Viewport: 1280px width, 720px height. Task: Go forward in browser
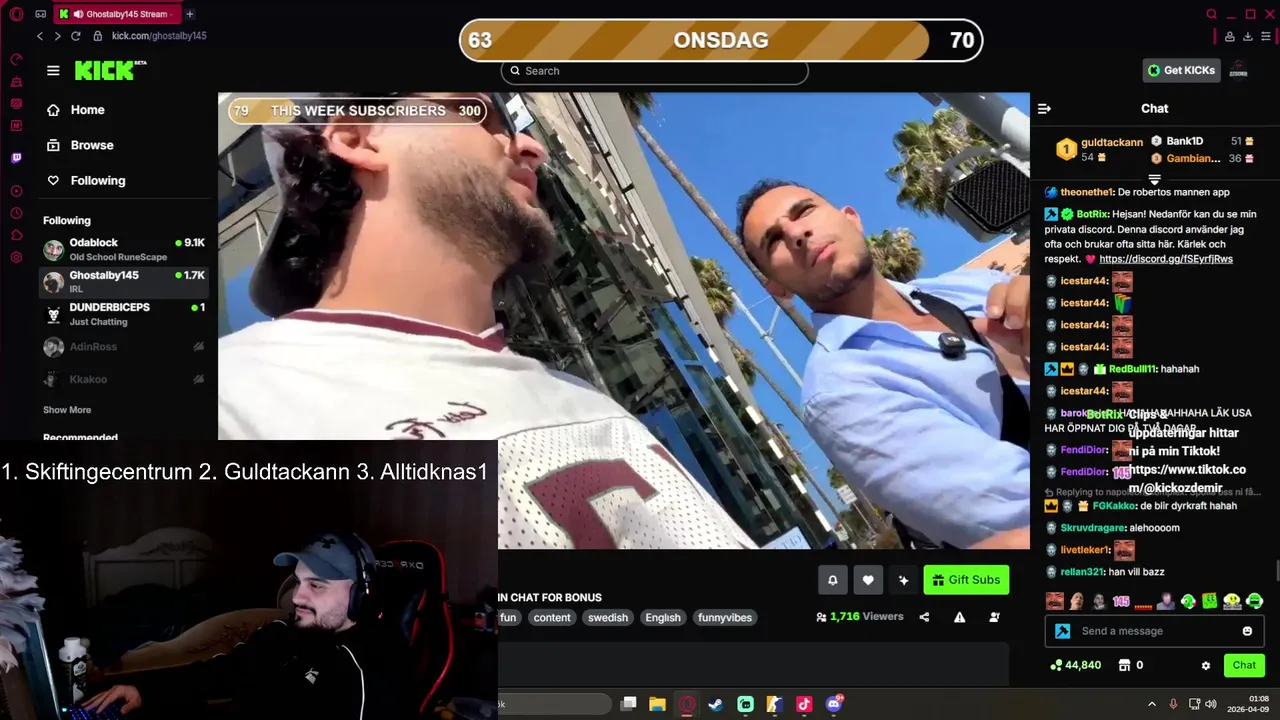point(57,36)
